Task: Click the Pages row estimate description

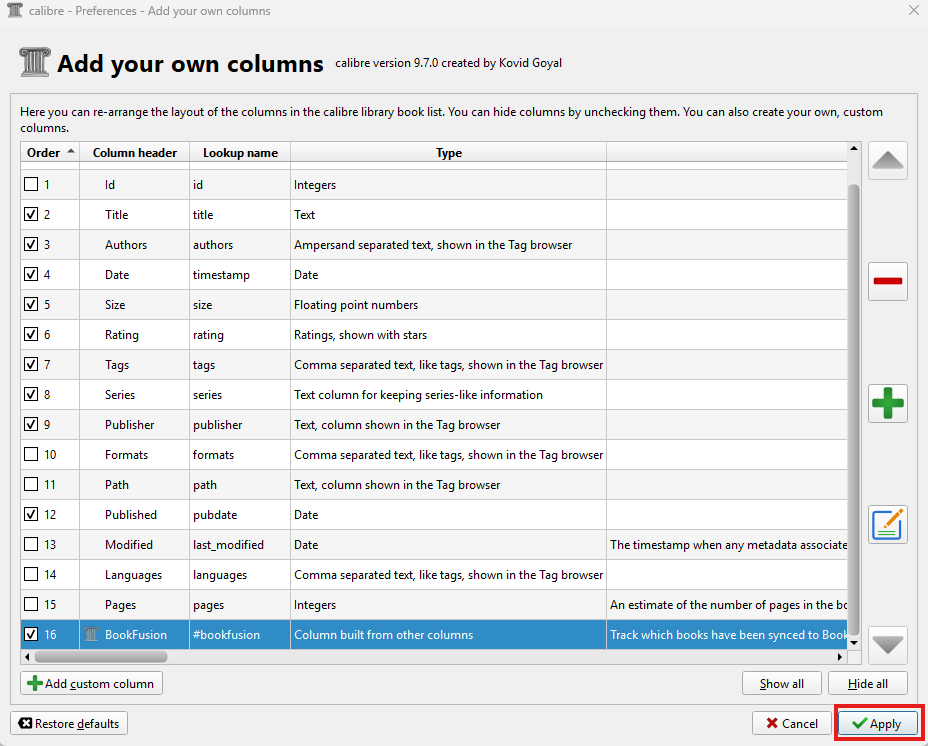Action: [x=727, y=604]
